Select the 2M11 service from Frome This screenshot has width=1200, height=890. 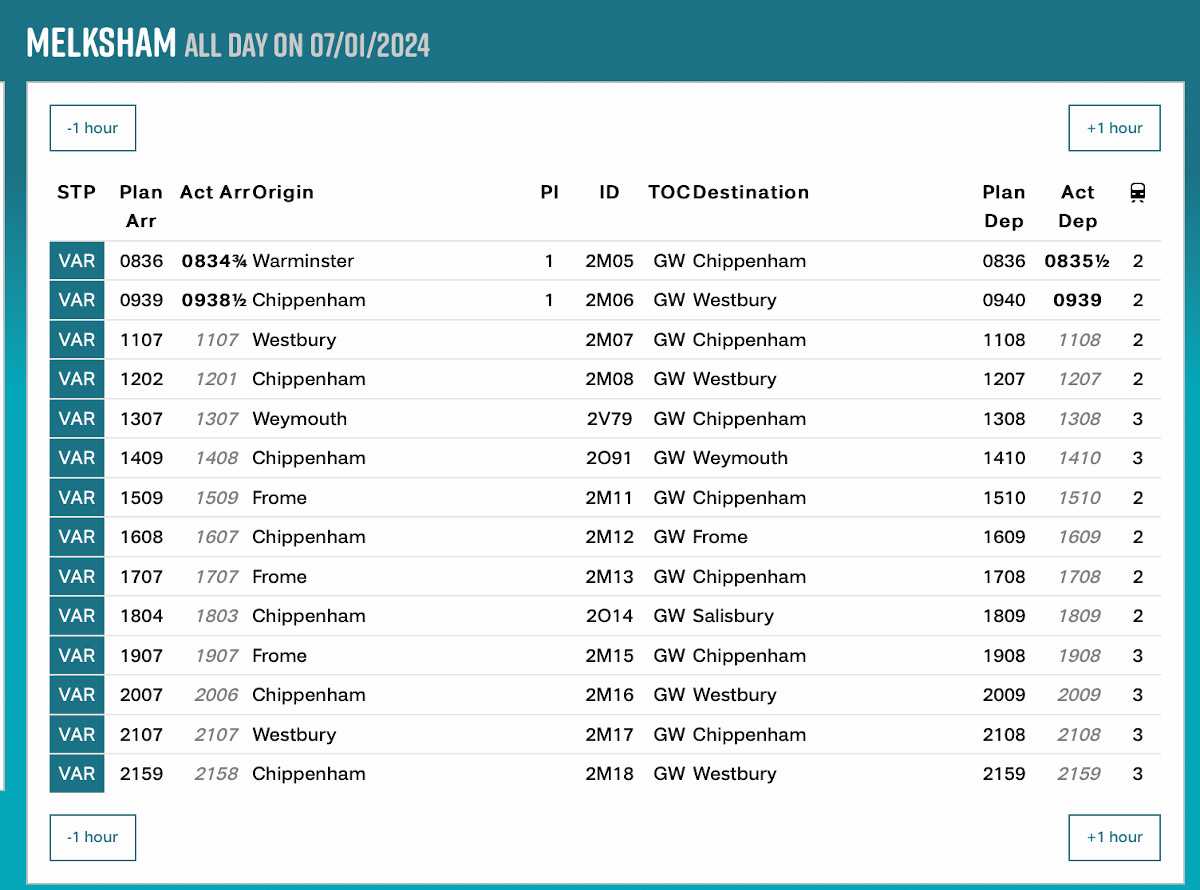coord(609,498)
